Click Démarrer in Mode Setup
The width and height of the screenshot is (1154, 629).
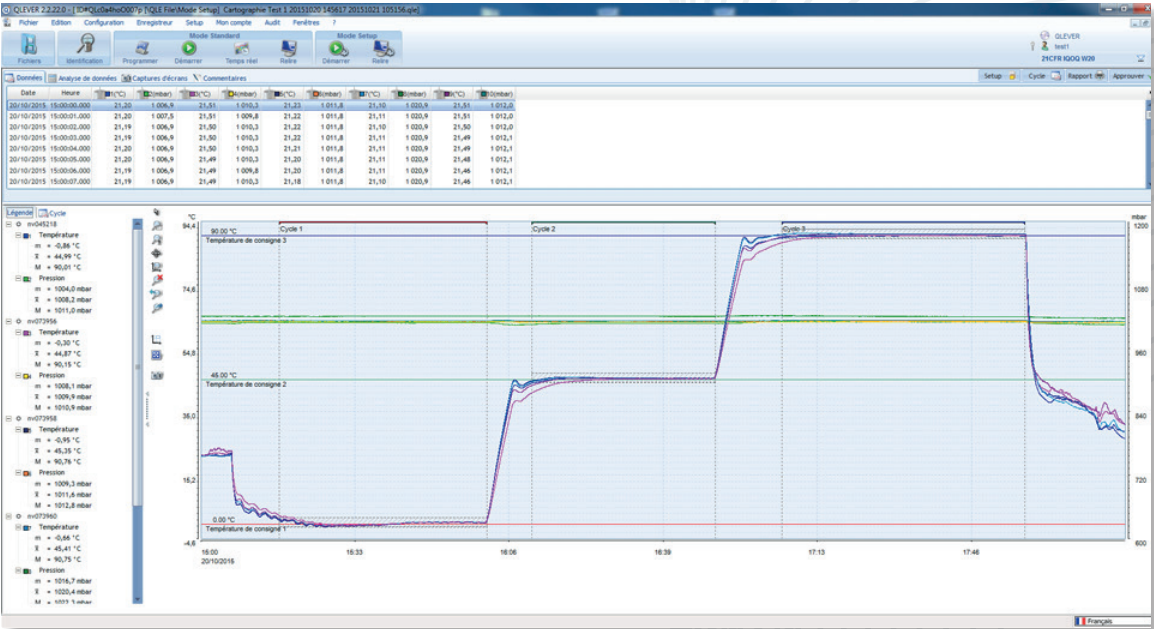pos(337,49)
